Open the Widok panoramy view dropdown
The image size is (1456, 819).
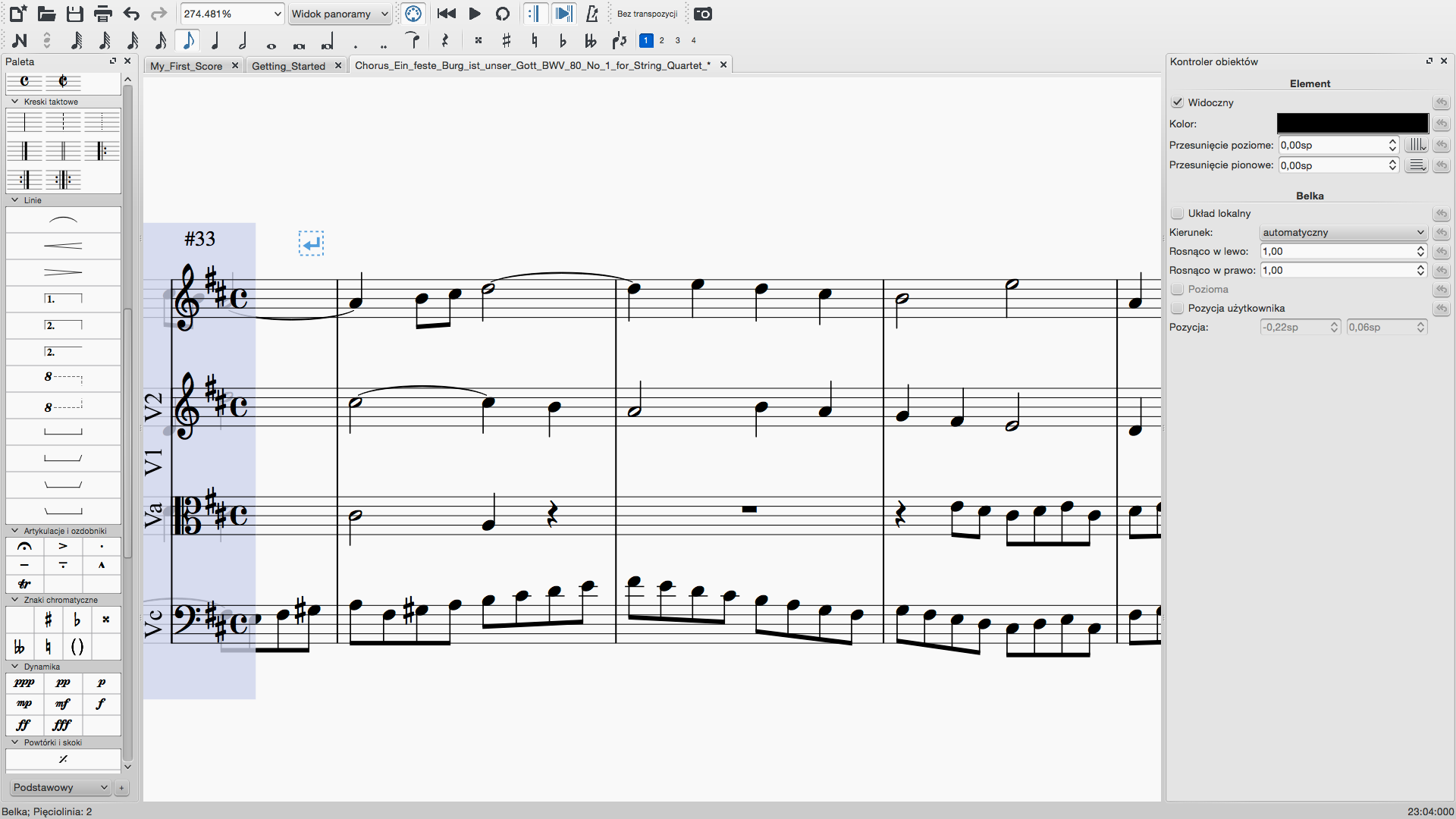340,14
